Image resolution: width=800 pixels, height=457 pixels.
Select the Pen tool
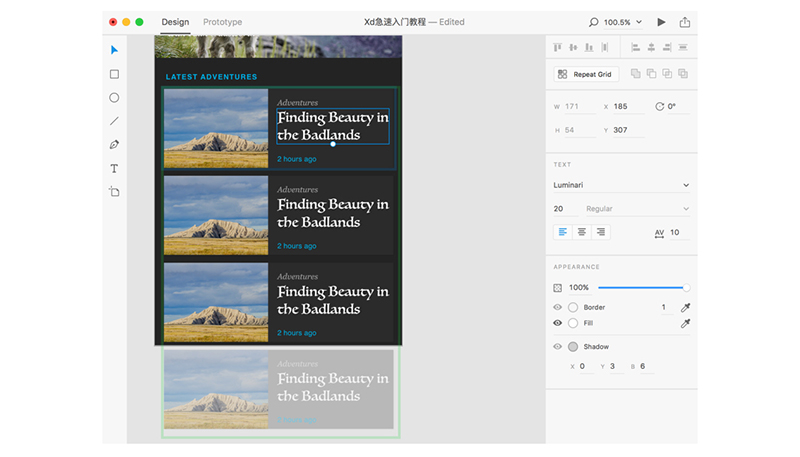(114, 145)
